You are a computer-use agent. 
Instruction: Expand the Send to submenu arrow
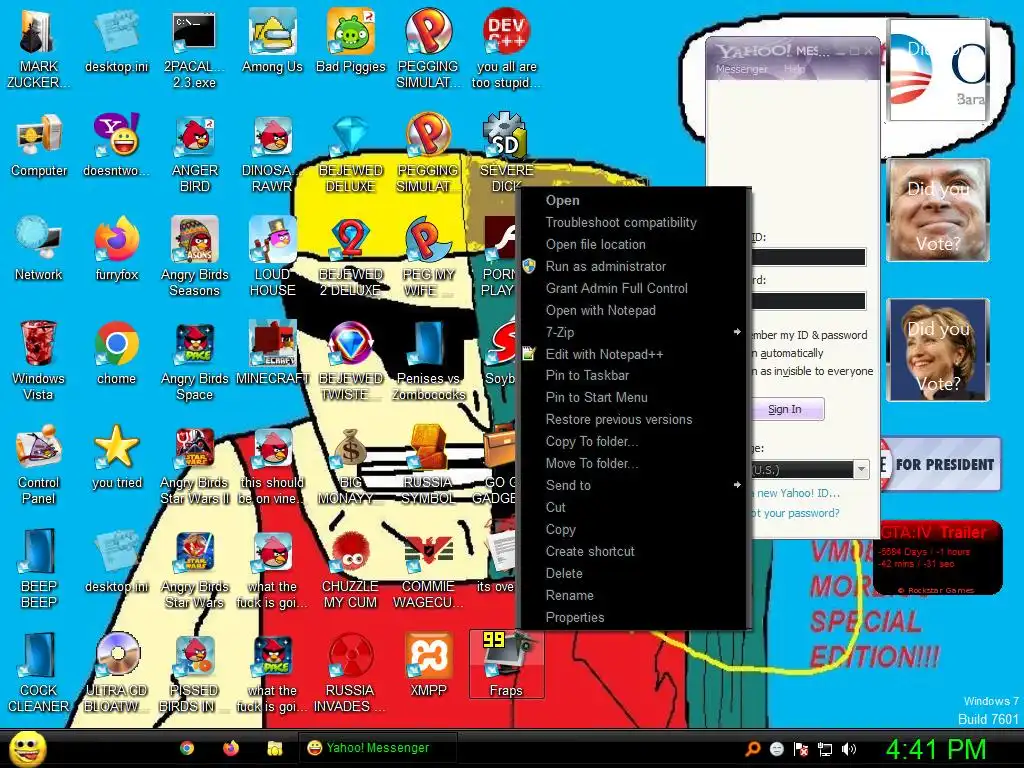pyautogui.click(x=737, y=485)
